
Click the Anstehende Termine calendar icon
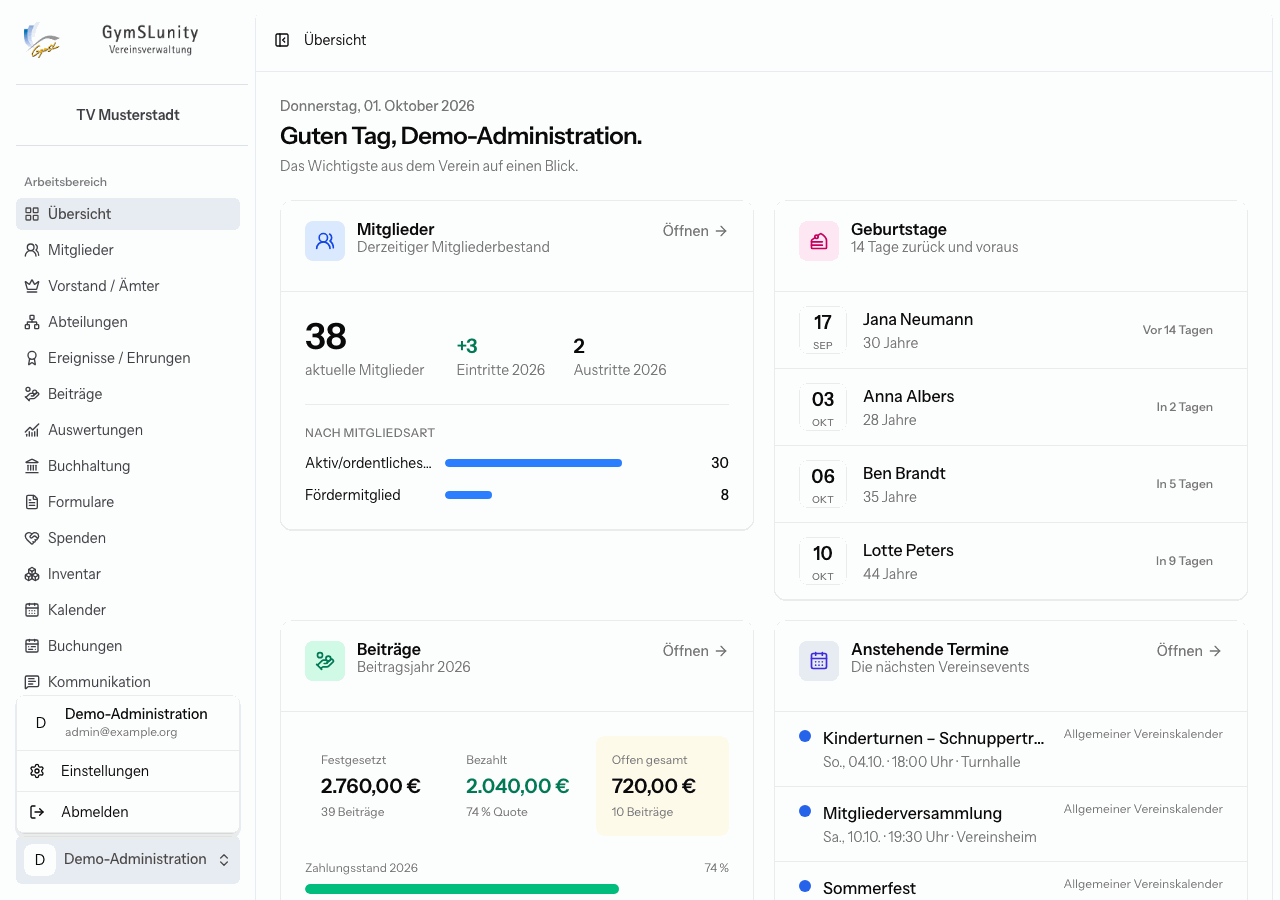click(x=819, y=661)
